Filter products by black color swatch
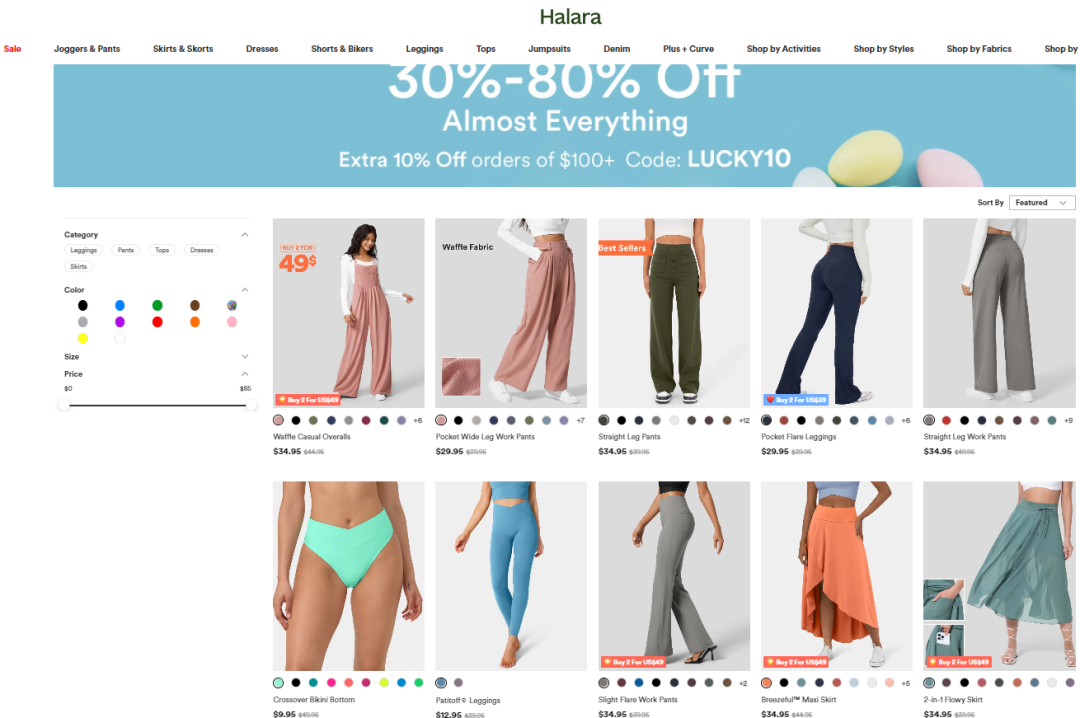This screenshot has width=1080, height=718. (x=83, y=305)
